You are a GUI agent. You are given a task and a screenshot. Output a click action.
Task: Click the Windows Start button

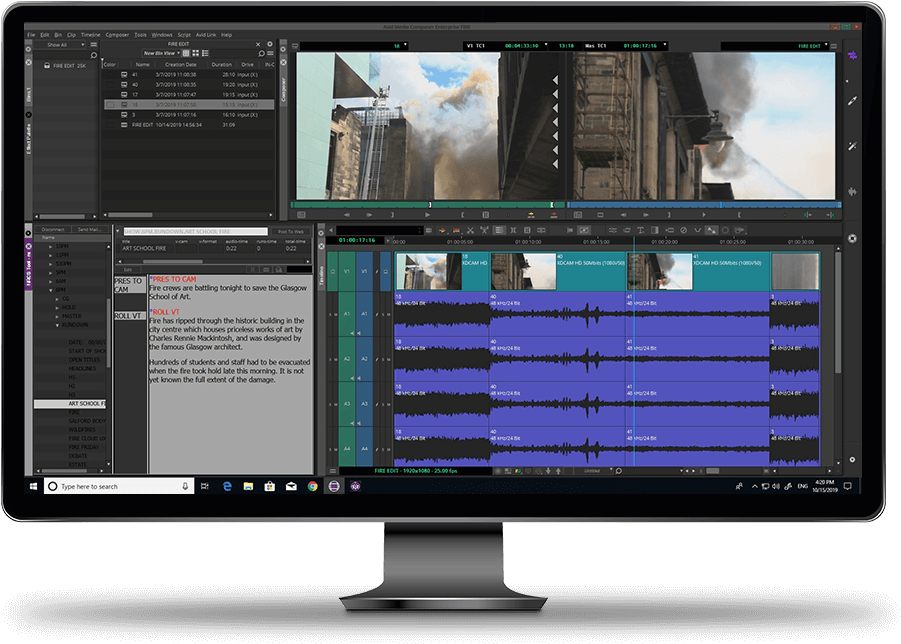coord(36,486)
